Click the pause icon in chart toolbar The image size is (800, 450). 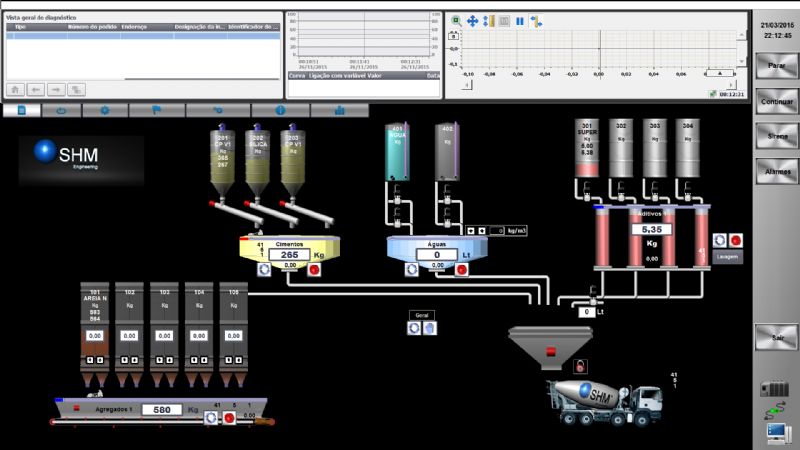(520, 21)
